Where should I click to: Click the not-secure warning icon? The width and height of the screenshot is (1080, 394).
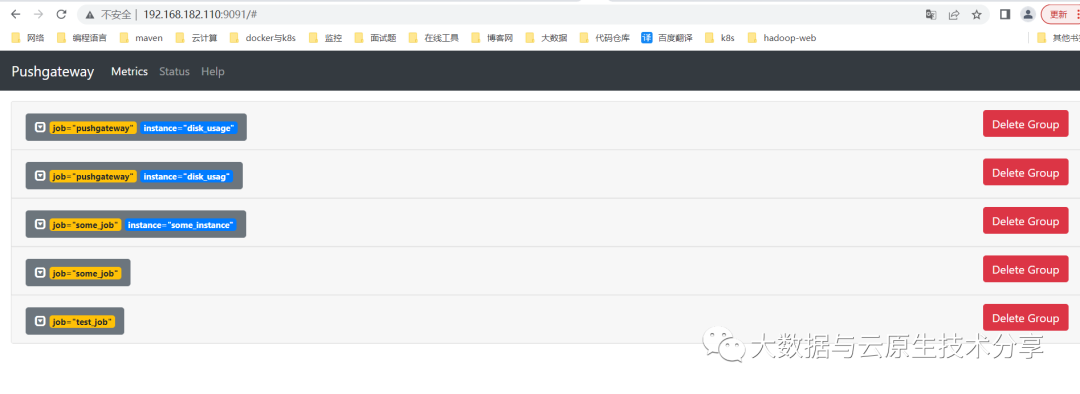click(90, 14)
